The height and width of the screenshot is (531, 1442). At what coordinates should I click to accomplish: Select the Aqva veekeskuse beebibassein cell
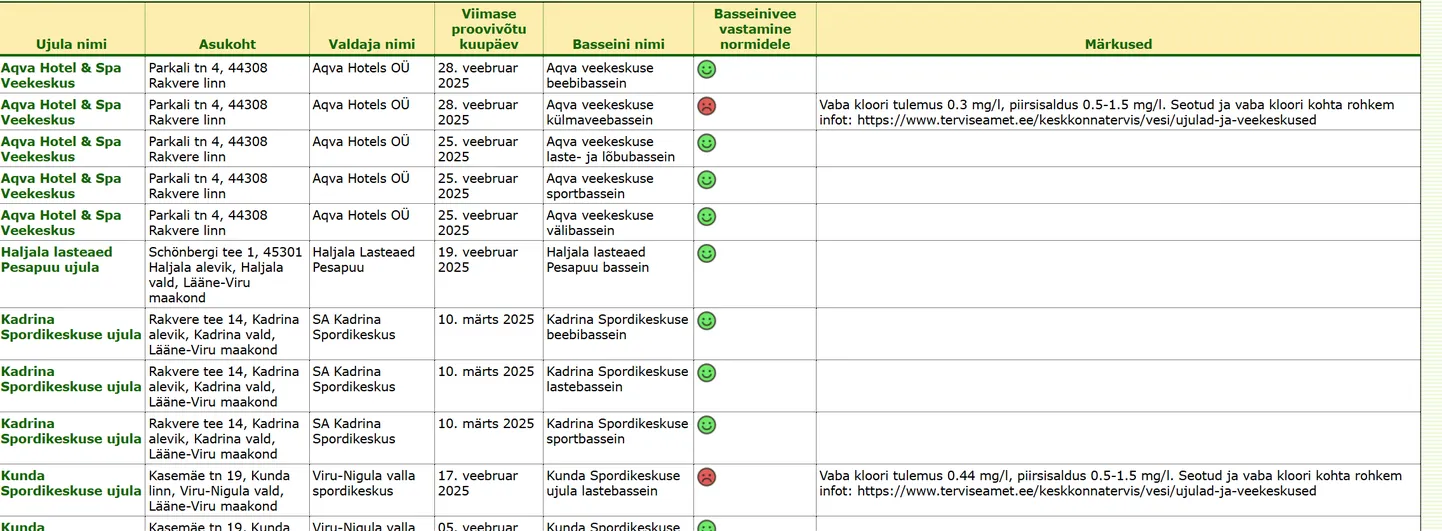click(618, 75)
